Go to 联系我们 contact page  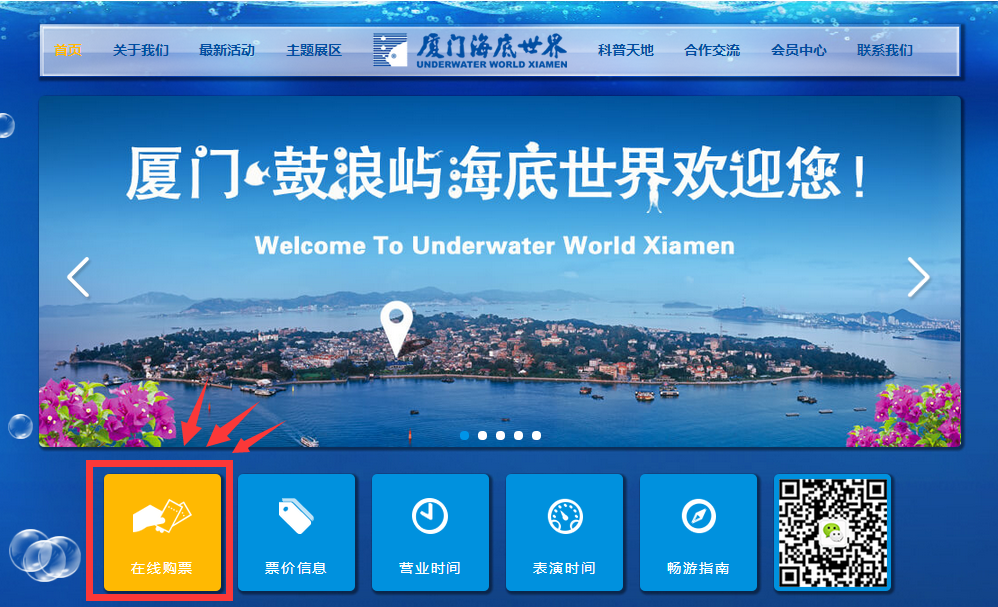(x=885, y=50)
